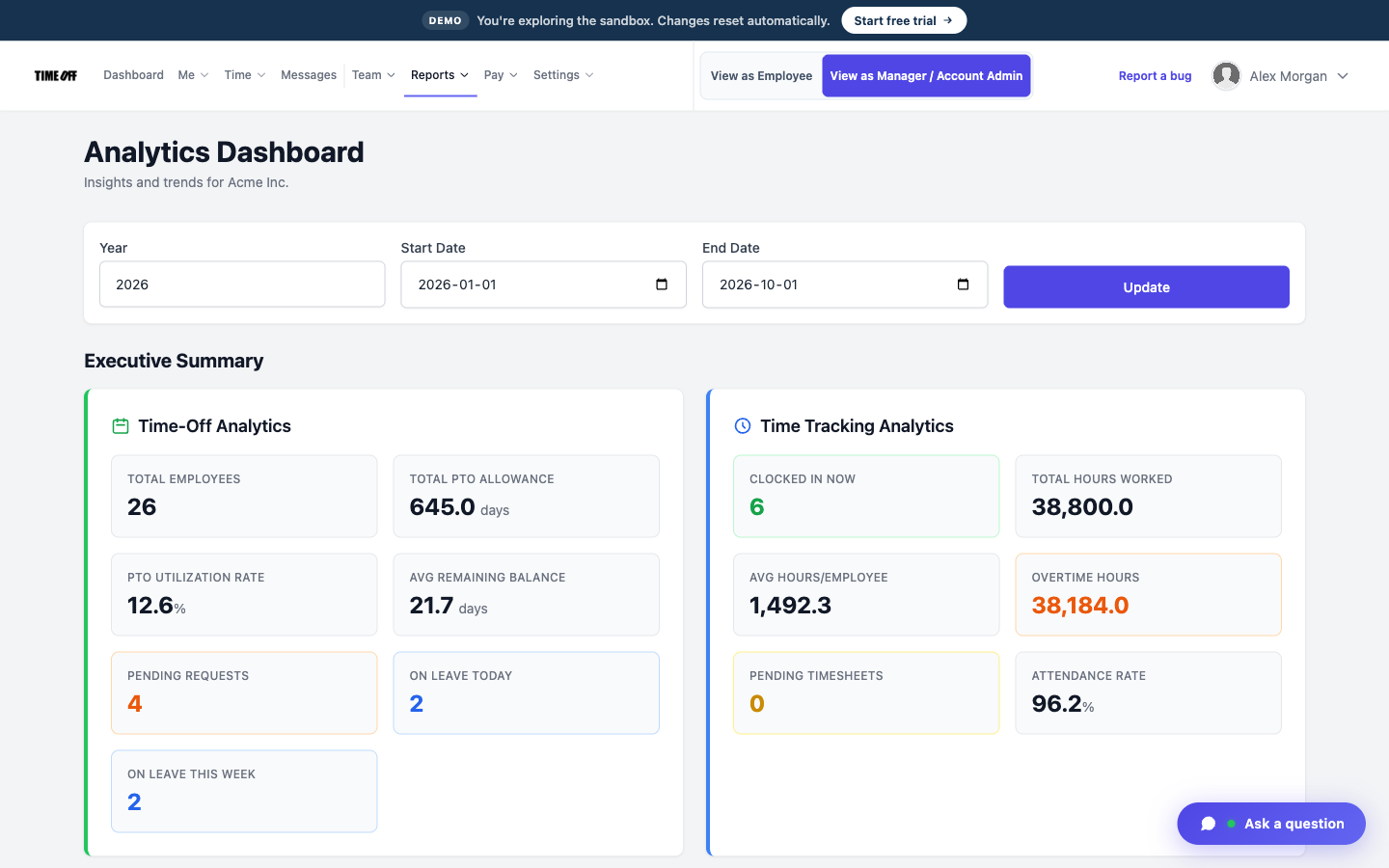Click Alex Morgan's profile avatar

point(1226,75)
